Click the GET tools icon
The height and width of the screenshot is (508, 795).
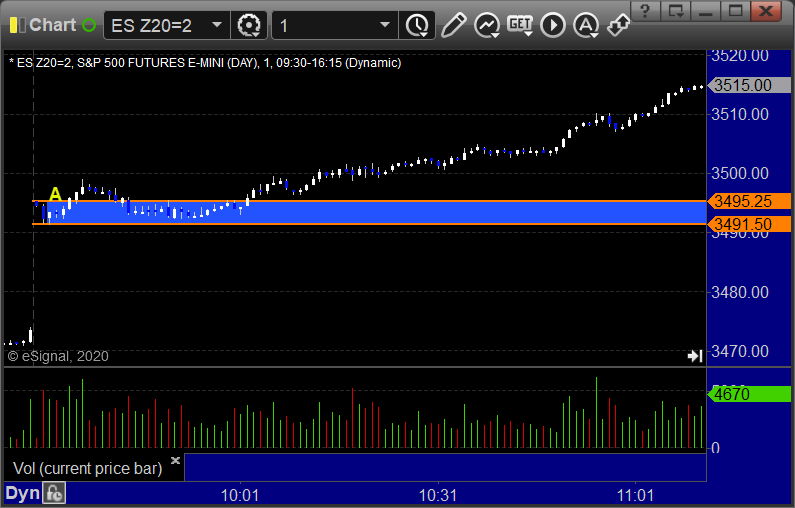click(520, 25)
